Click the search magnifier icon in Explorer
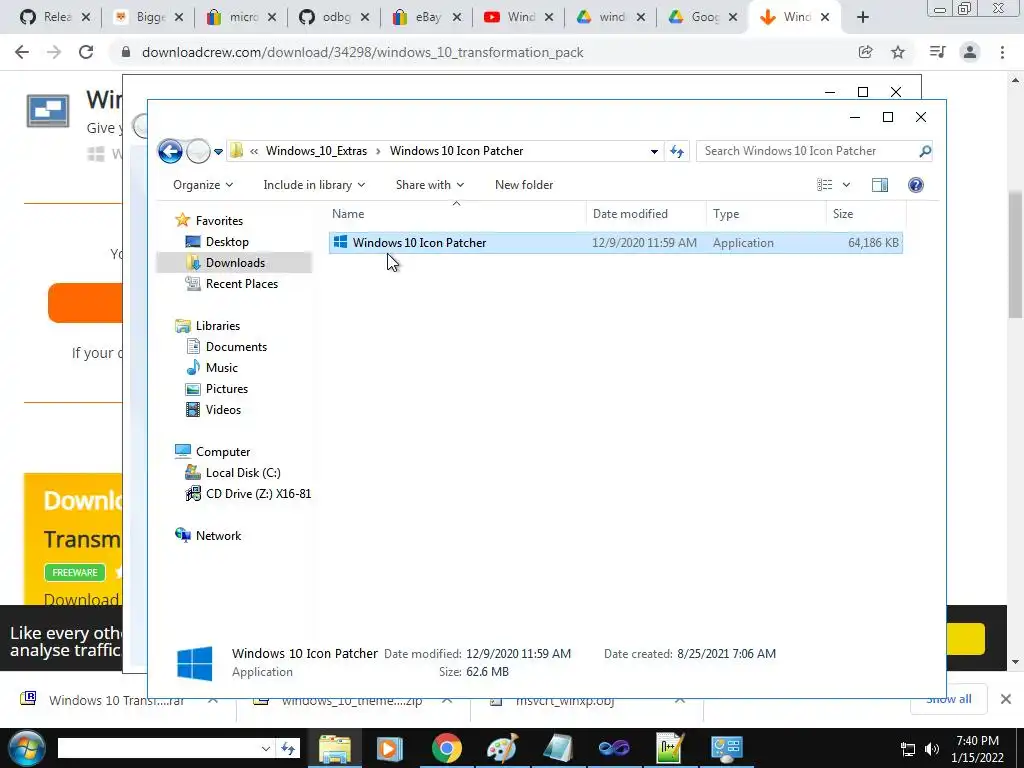This screenshot has width=1024, height=768. [925, 152]
